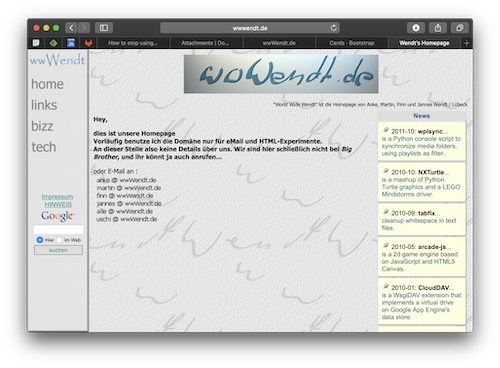Click the 'alle @ wwWendt.de' email address

(x=125, y=211)
